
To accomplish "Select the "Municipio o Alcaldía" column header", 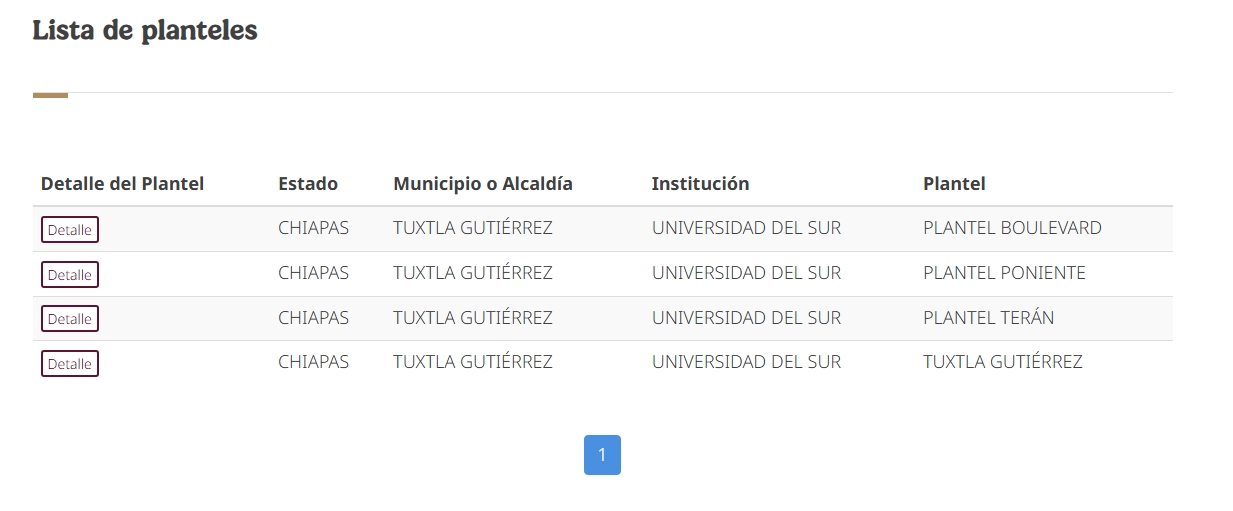I will click(483, 184).
